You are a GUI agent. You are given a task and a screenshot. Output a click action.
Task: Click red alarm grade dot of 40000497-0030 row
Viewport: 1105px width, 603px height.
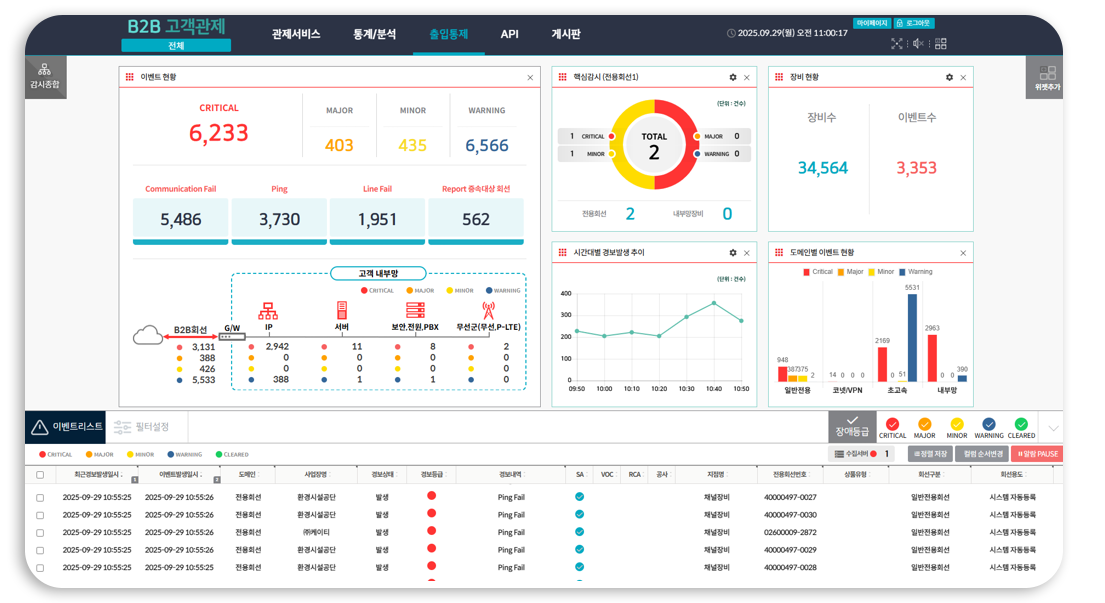[x=431, y=514]
